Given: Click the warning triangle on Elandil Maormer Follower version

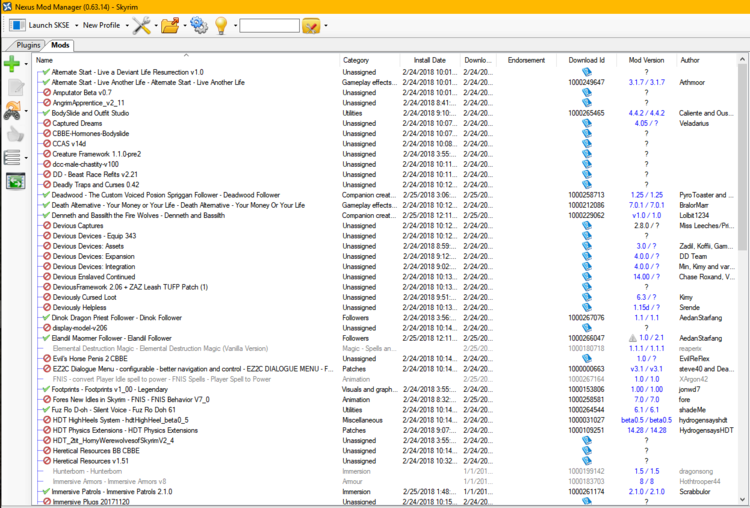Looking at the screenshot, I should tap(632, 338).
